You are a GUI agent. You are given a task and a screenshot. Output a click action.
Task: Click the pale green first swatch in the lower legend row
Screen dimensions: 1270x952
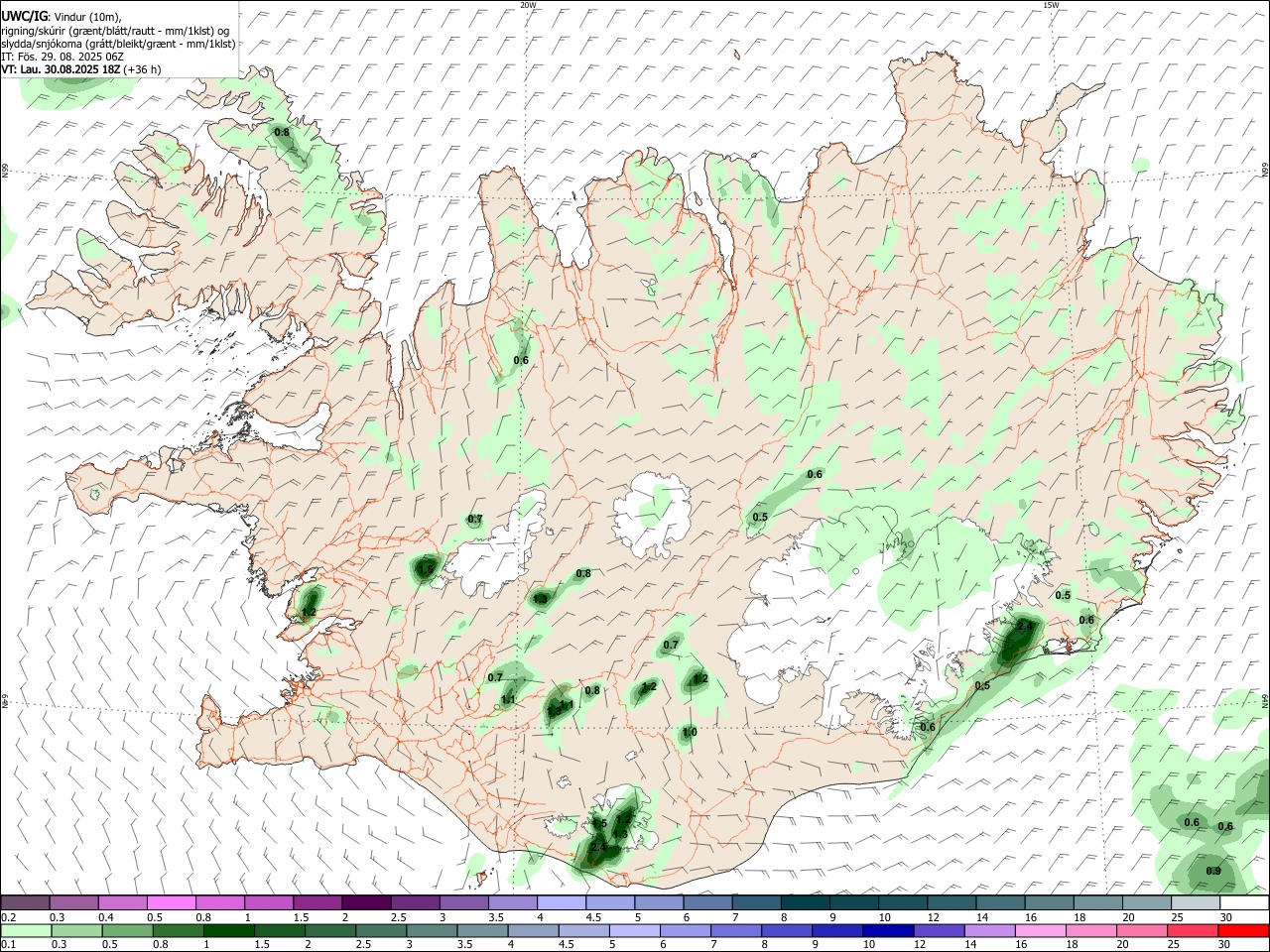click(x=25, y=930)
